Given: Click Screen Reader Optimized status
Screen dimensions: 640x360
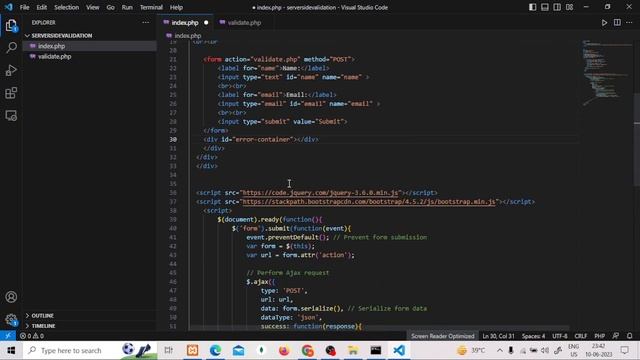Looking at the screenshot, I should click(443, 336).
